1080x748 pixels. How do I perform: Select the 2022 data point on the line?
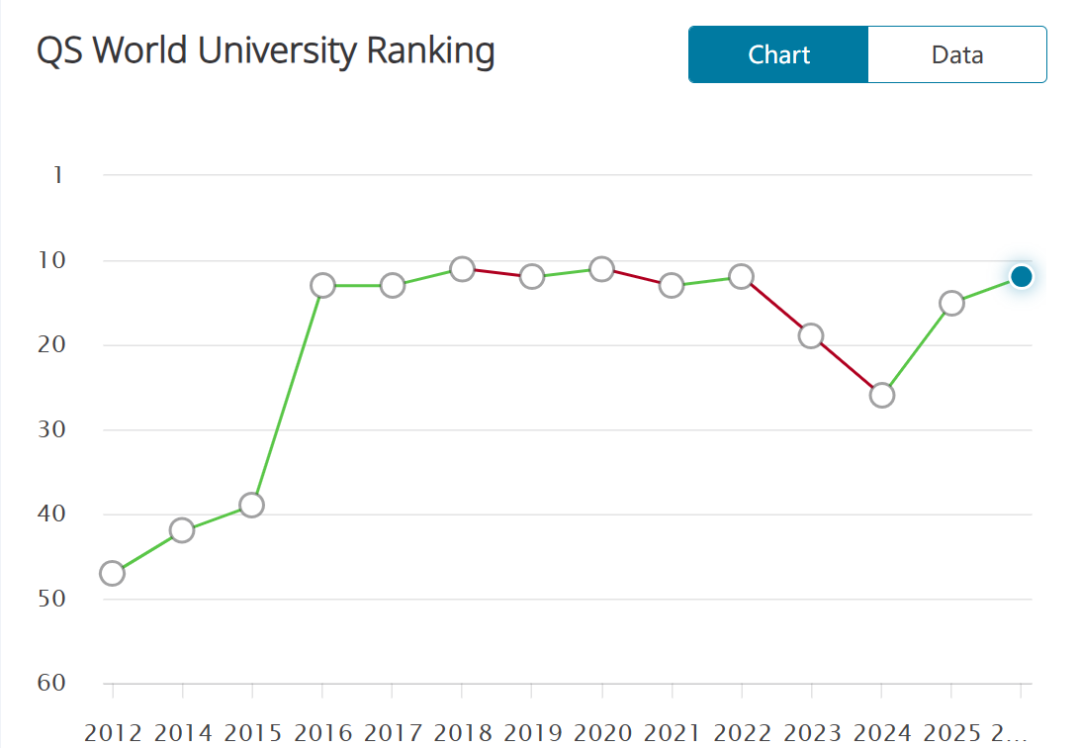click(740, 276)
